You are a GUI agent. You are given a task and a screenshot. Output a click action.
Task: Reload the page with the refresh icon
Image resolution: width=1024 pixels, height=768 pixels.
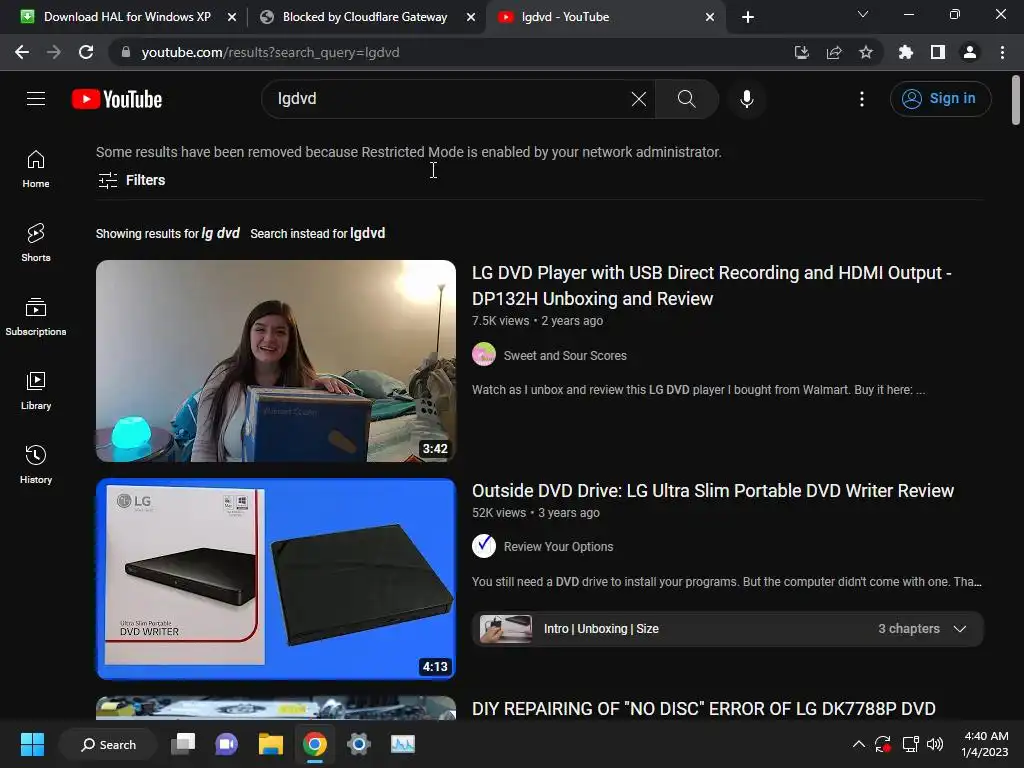[x=86, y=52]
